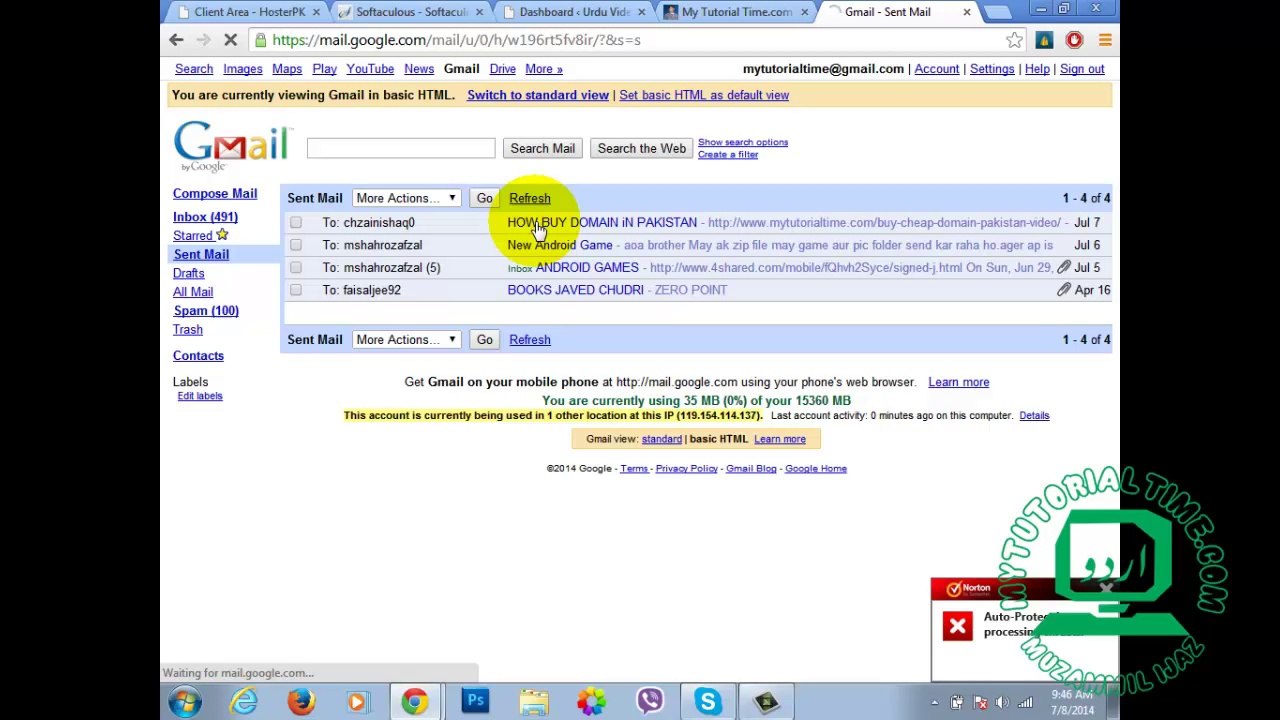This screenshot has height=720, width=1280.
Task: Open BOOKS JAVED CHUDRI message
Action: pyautogui.click(x=575, y=290)
